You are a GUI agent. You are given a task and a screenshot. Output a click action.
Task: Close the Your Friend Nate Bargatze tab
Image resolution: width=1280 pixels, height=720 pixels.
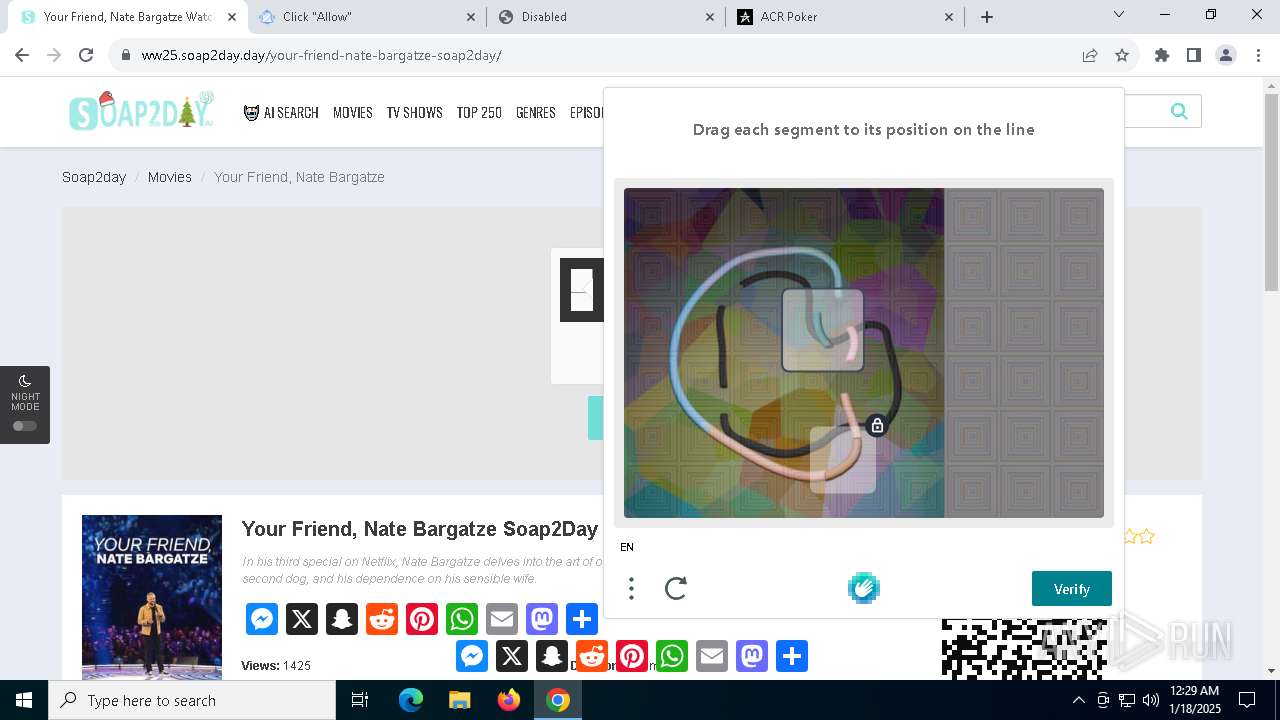[232, 17]
